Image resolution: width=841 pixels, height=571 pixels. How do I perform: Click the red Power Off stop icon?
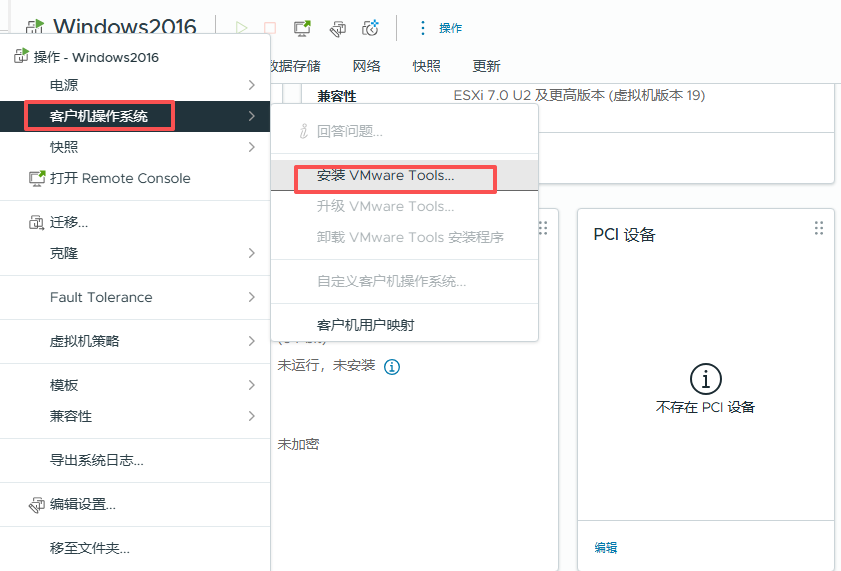270,27
